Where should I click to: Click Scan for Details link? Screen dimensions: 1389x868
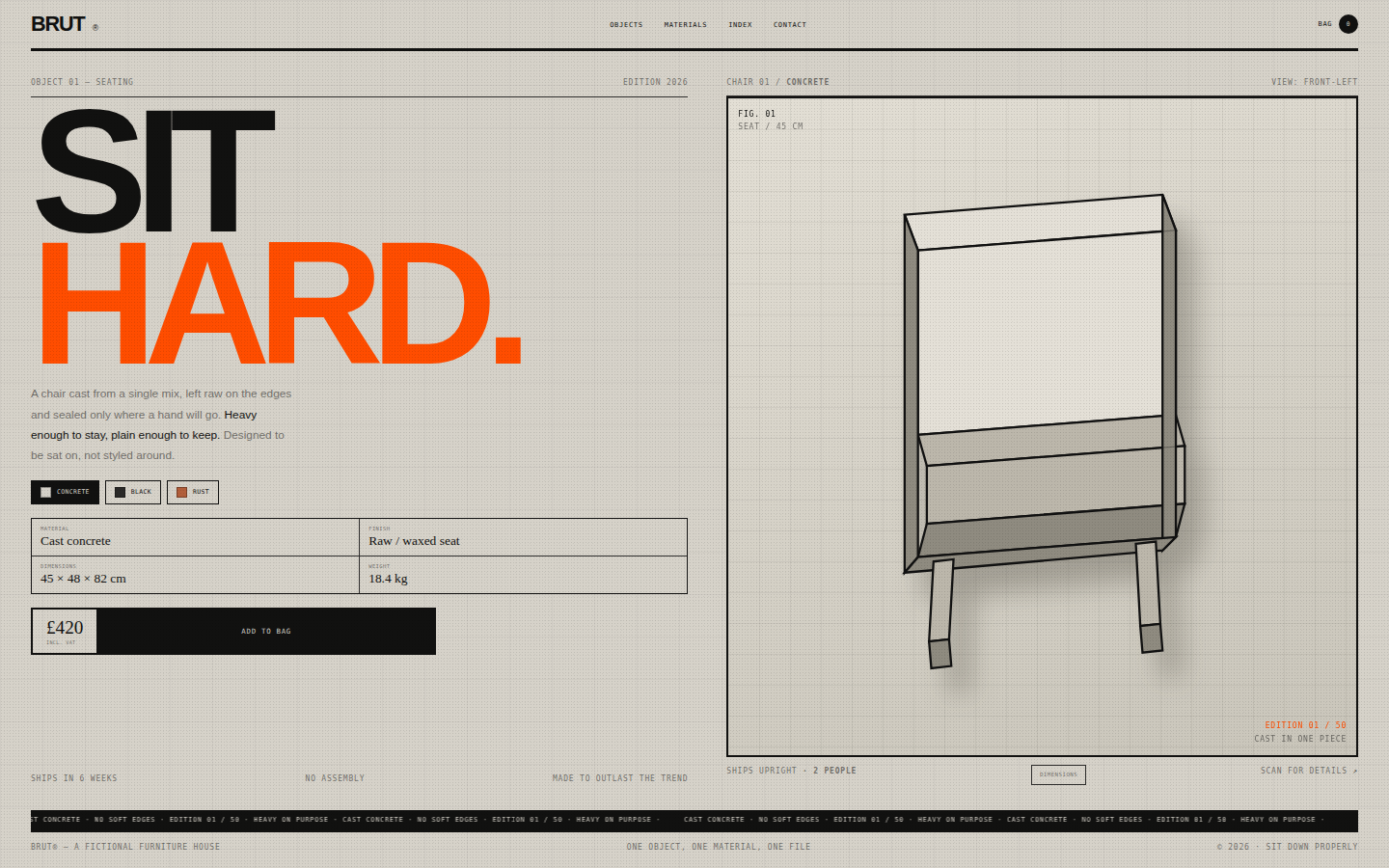click(x=1309, y=771)
